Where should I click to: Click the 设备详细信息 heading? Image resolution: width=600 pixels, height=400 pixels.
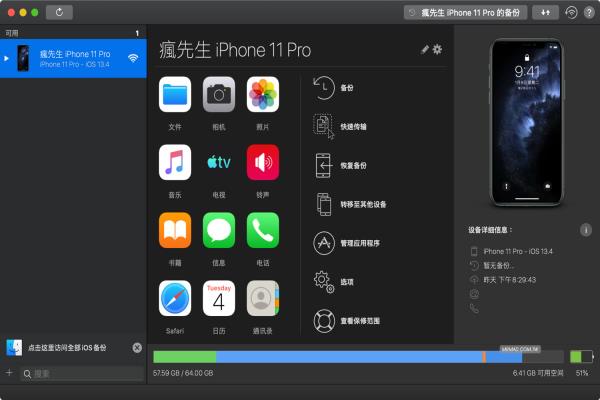[x=490, y=230]
